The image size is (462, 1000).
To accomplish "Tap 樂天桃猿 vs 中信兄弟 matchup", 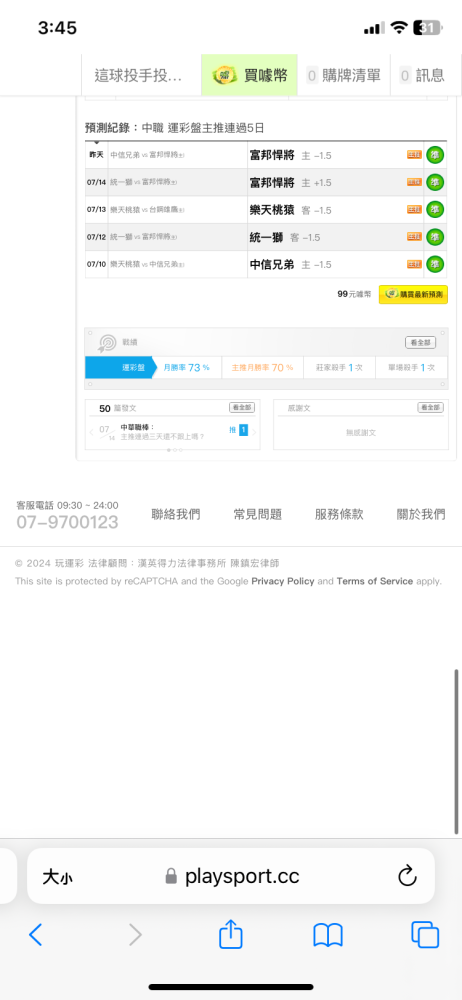I will click(x=147, y=264).
